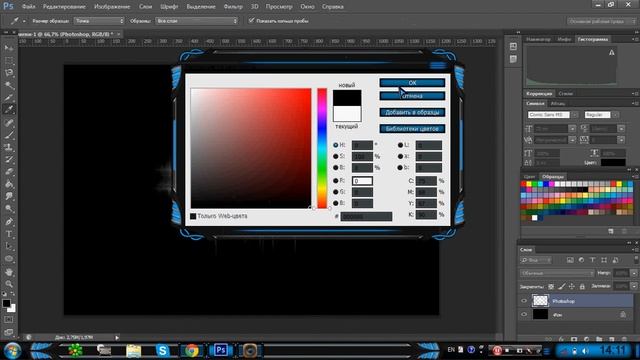
Task: Select the Path Selection tool
Action: [x=9, y=247]
